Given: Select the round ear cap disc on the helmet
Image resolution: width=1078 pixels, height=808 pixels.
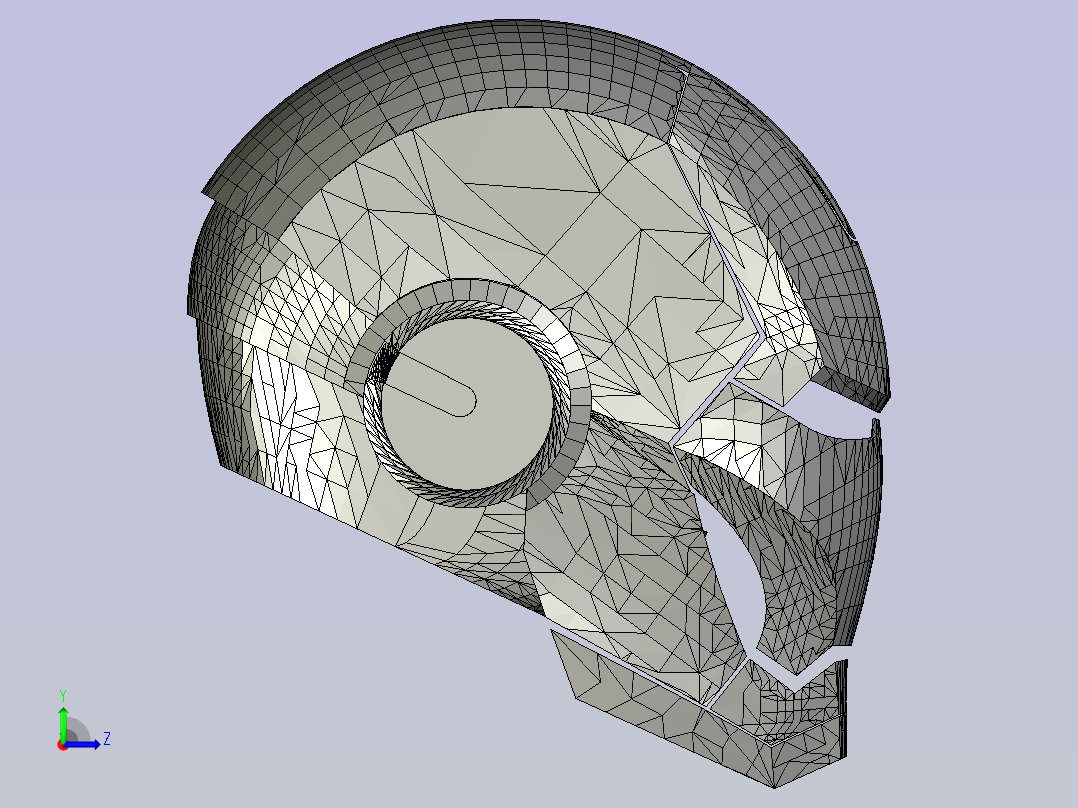Looking at the screenshot, I should click(x=467, y=404).
